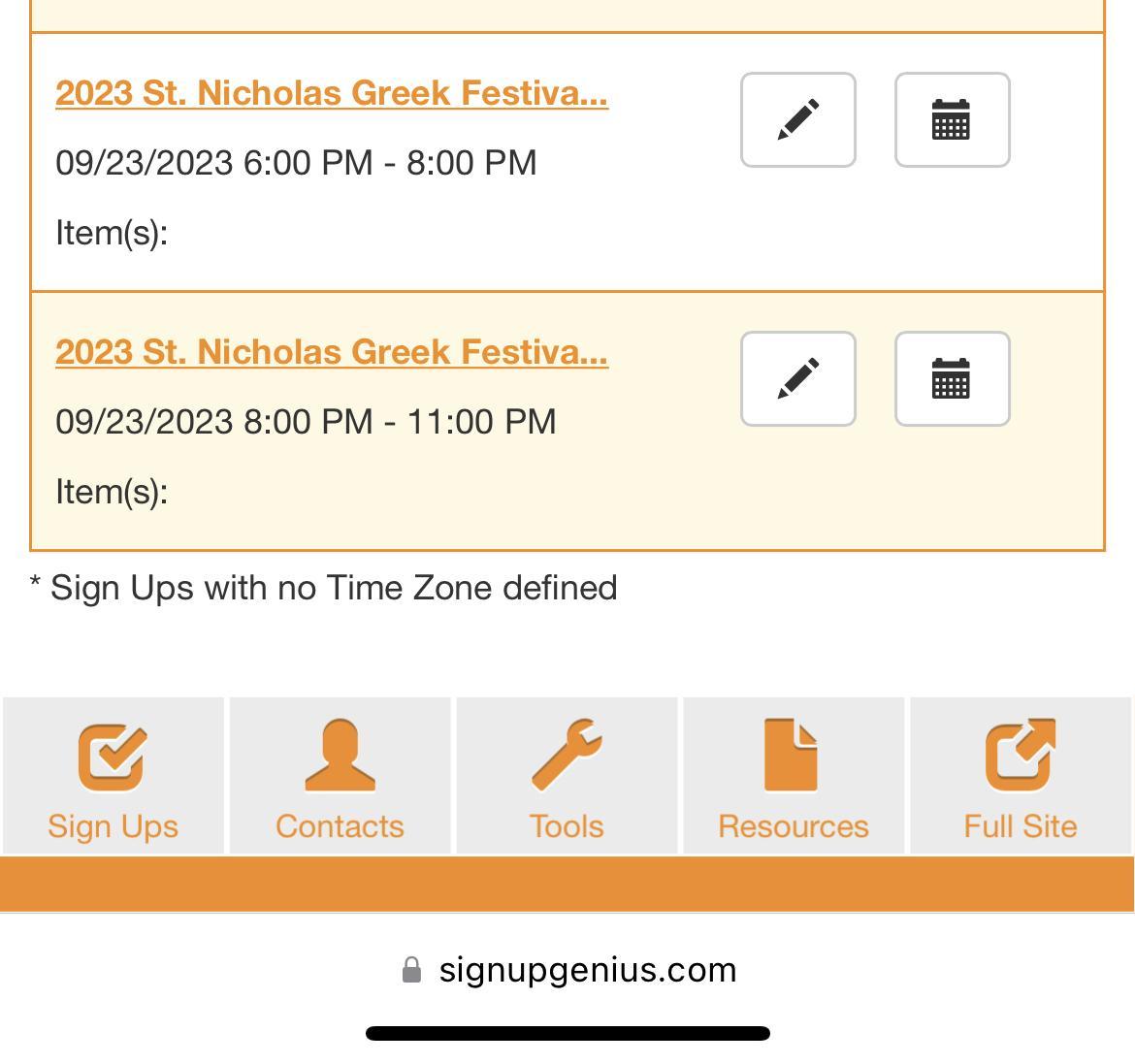Tap the black home indicator bar
This screenshot has width=1135, height=1064.
tap(567, 1033)
